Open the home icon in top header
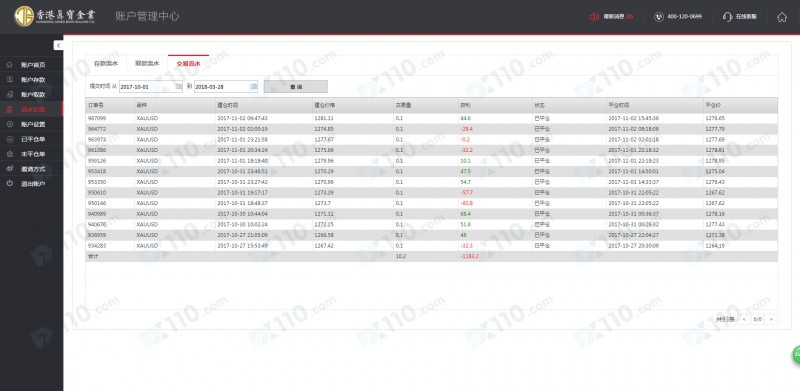This screenshot has width=800, height=391. (782, 17)
